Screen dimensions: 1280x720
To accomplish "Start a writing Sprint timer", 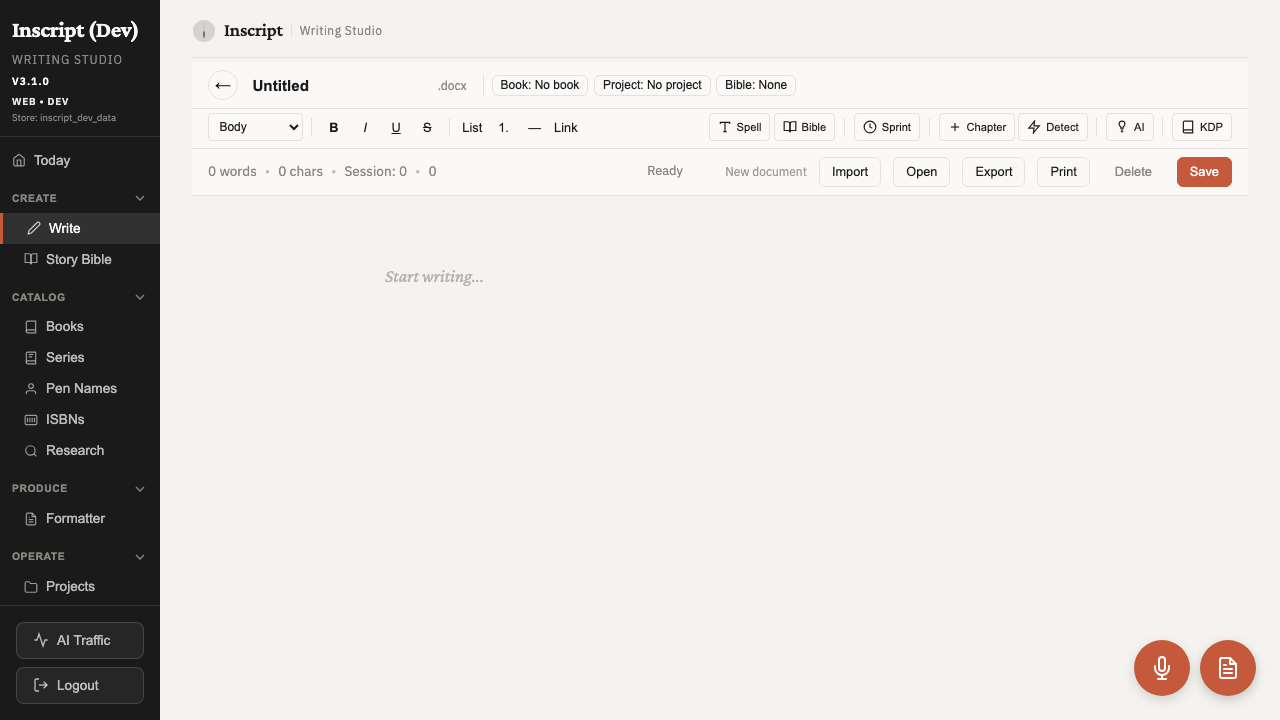I will [886, 127].
